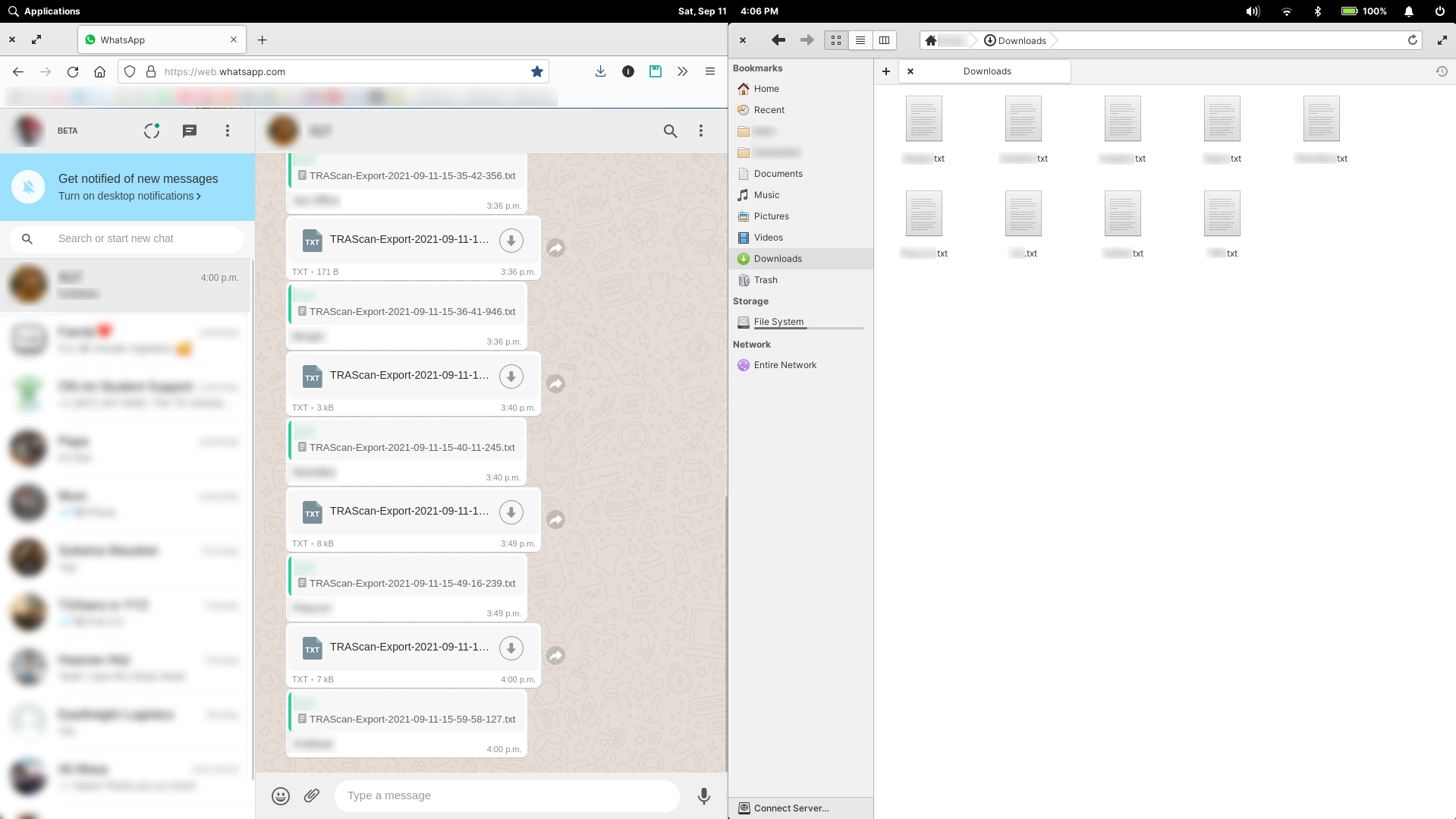Image resolution: width=1456 pixels, height=819 pixels.
Task: Bookmark page with the star icon
Action: (x=537, y=71)
